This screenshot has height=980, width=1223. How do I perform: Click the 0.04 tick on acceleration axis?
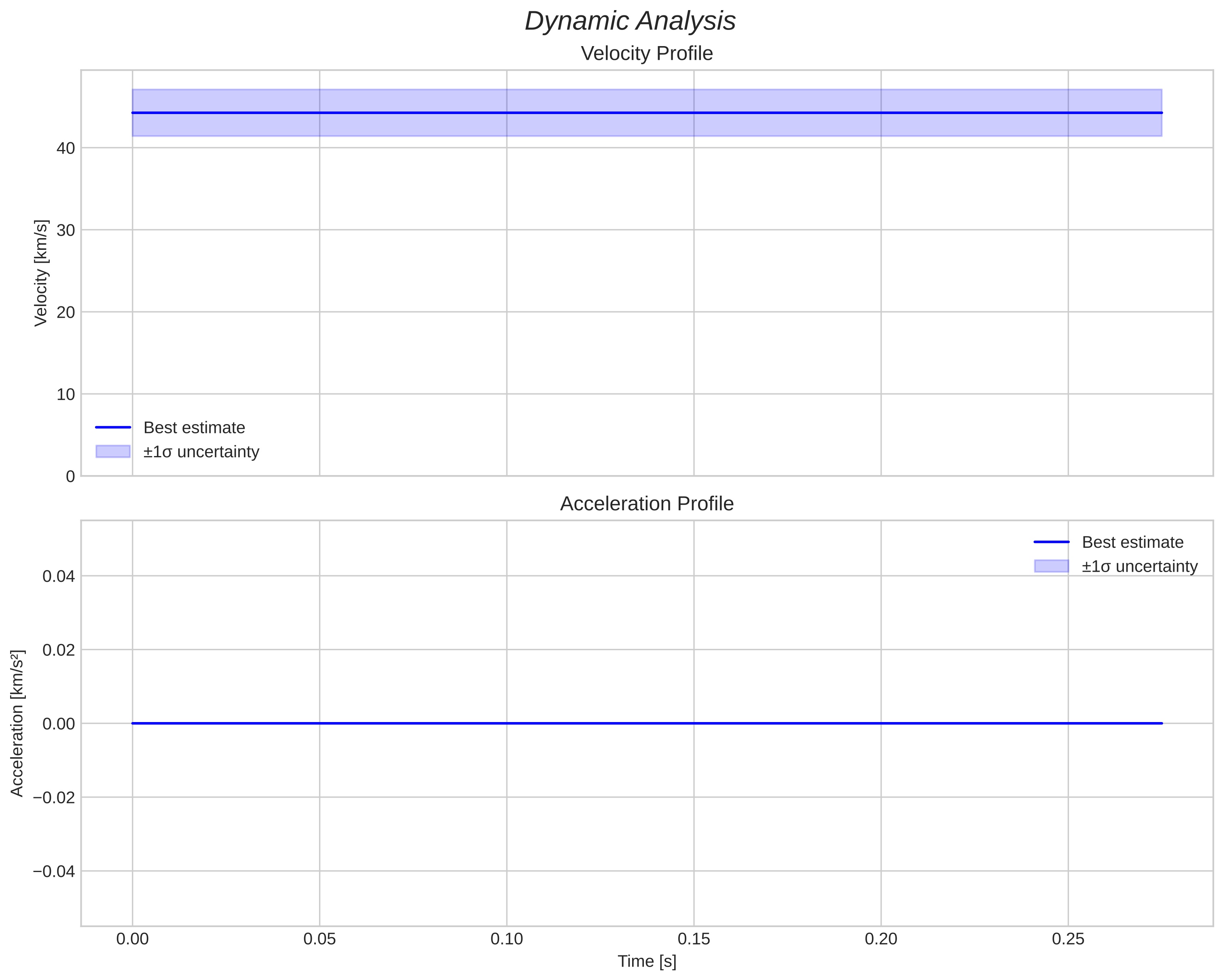[58, 576]
